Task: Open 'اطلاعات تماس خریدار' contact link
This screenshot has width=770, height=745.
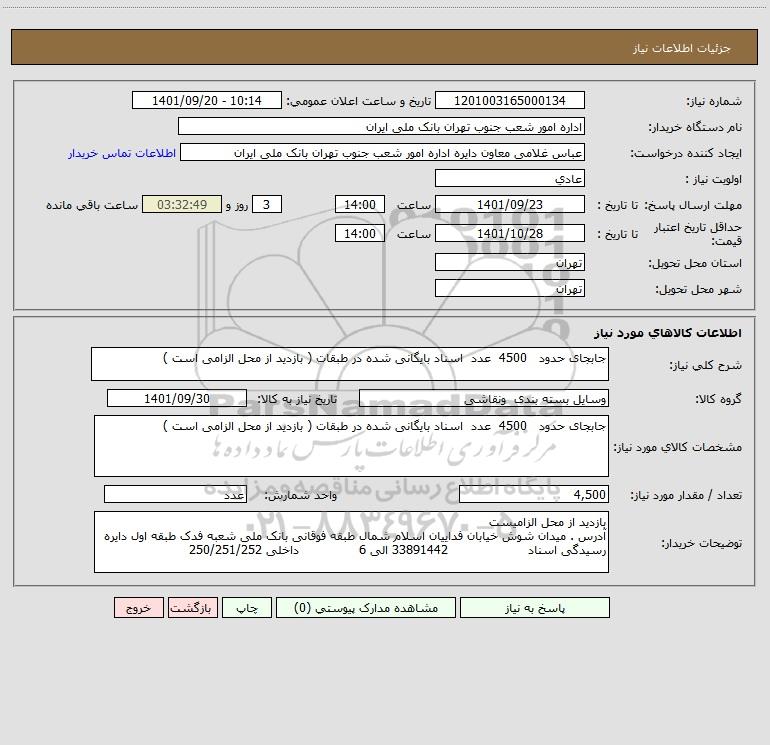Action: tap(122, 153)
